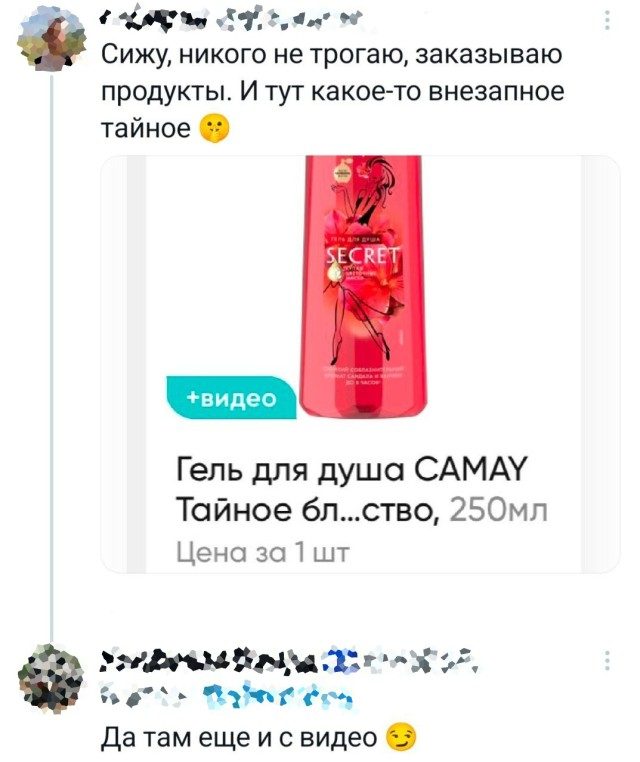
Task: Open the first commenter's avatar
Action: 51,40
